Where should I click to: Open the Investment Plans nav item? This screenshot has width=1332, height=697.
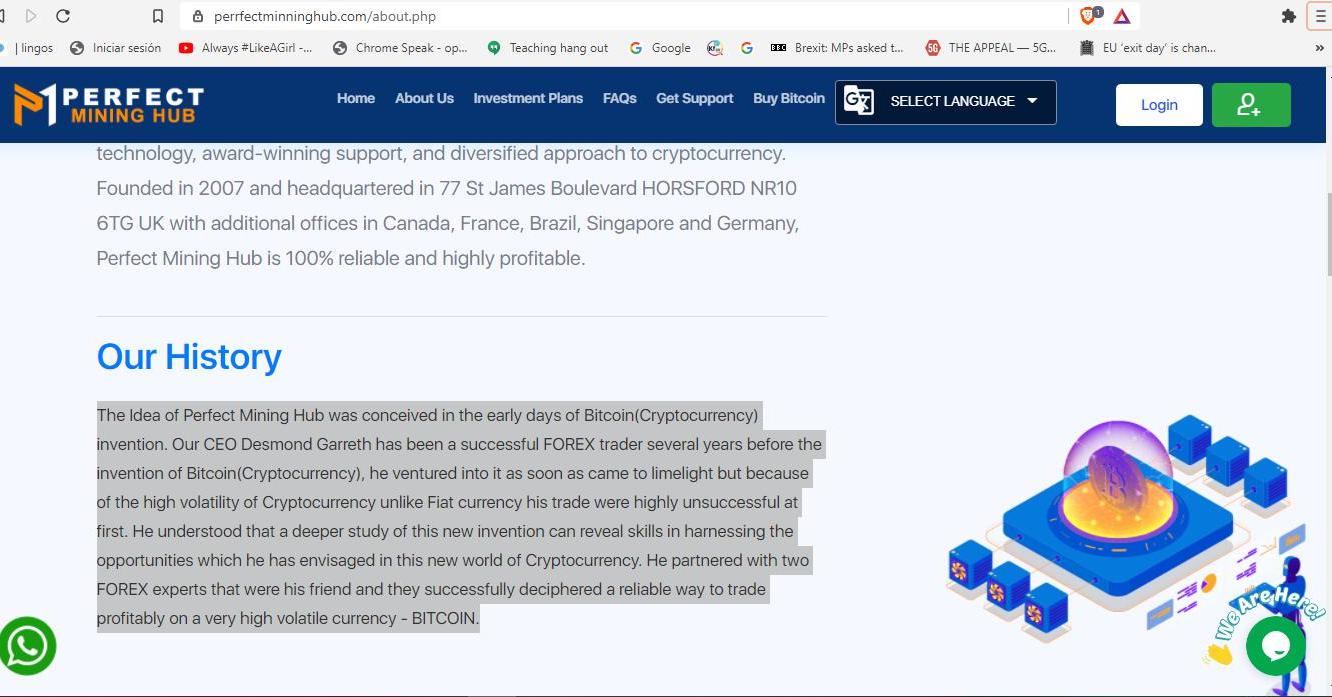528,98
